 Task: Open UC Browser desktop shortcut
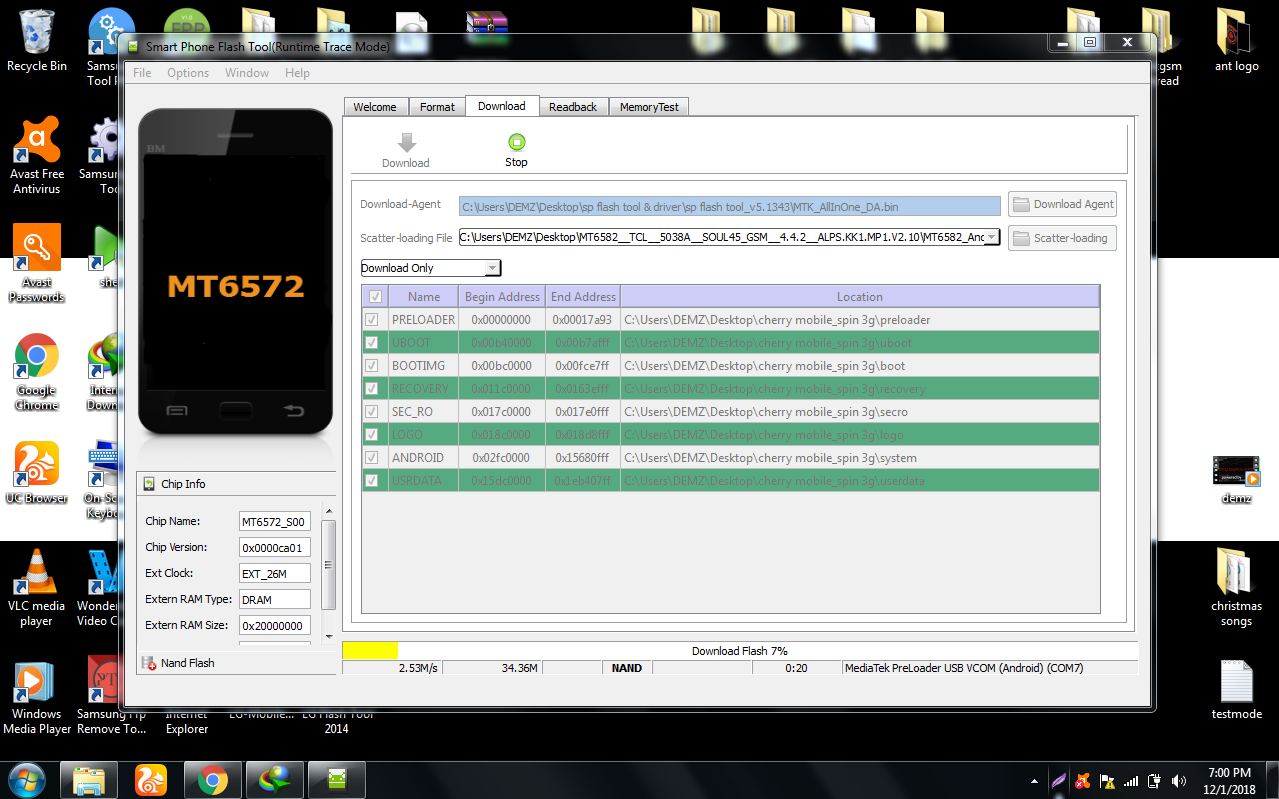click(36, 473)
